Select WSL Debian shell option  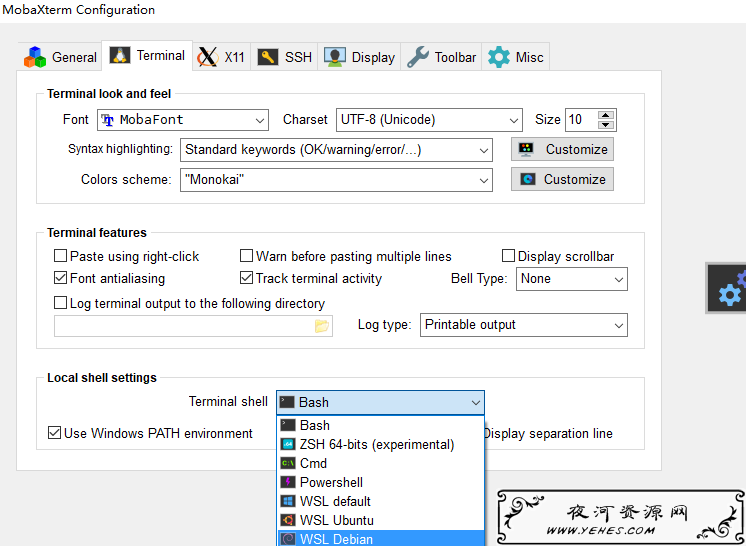click(x=381, y=538)
